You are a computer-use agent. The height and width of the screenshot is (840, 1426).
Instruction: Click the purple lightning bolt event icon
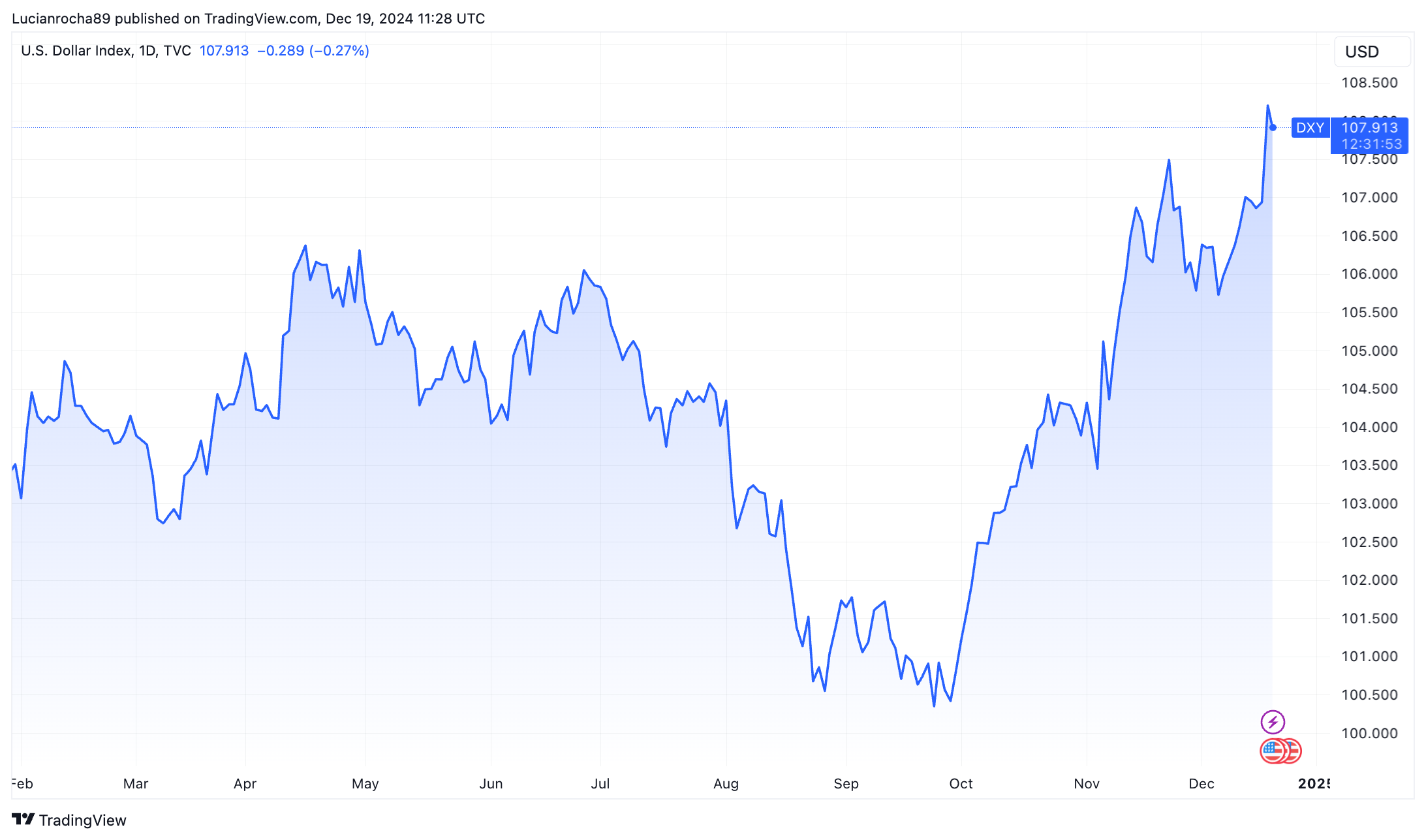click(1273, 722)
